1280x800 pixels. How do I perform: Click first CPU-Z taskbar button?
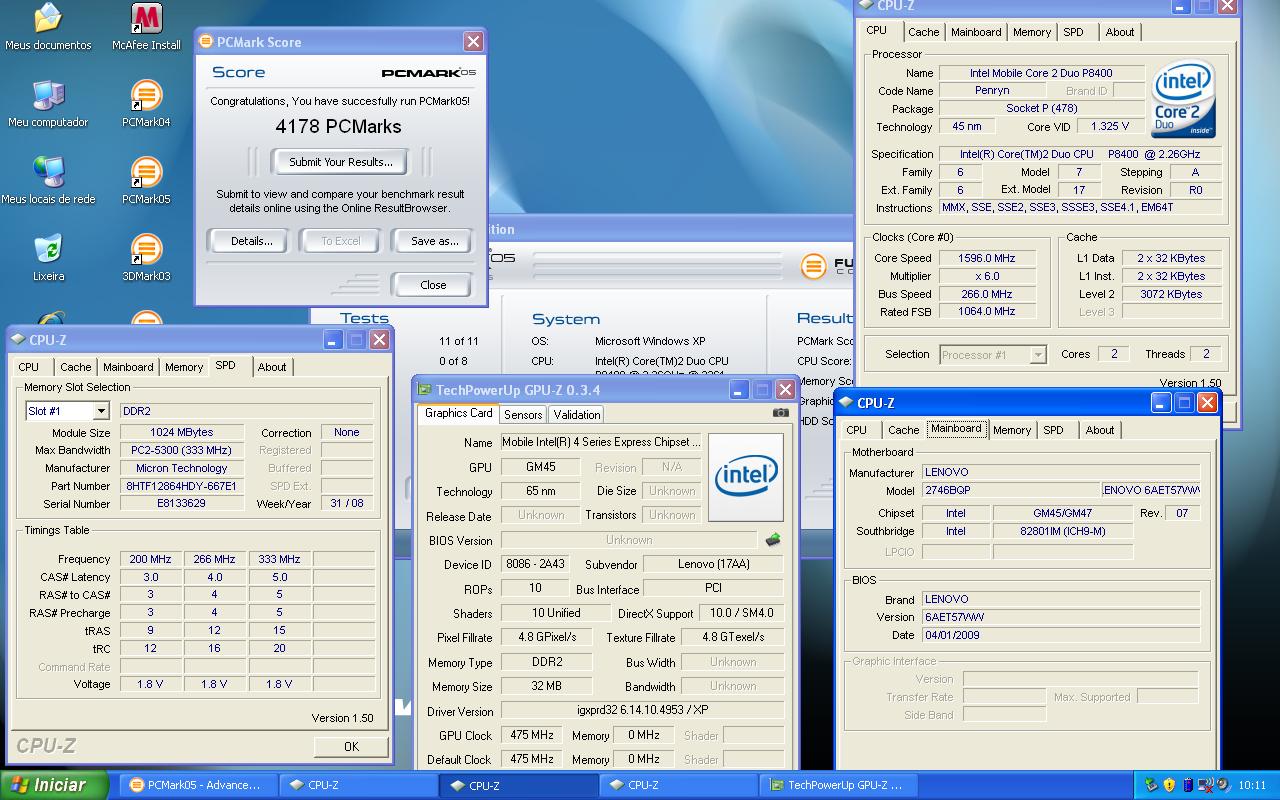point(357,785)
